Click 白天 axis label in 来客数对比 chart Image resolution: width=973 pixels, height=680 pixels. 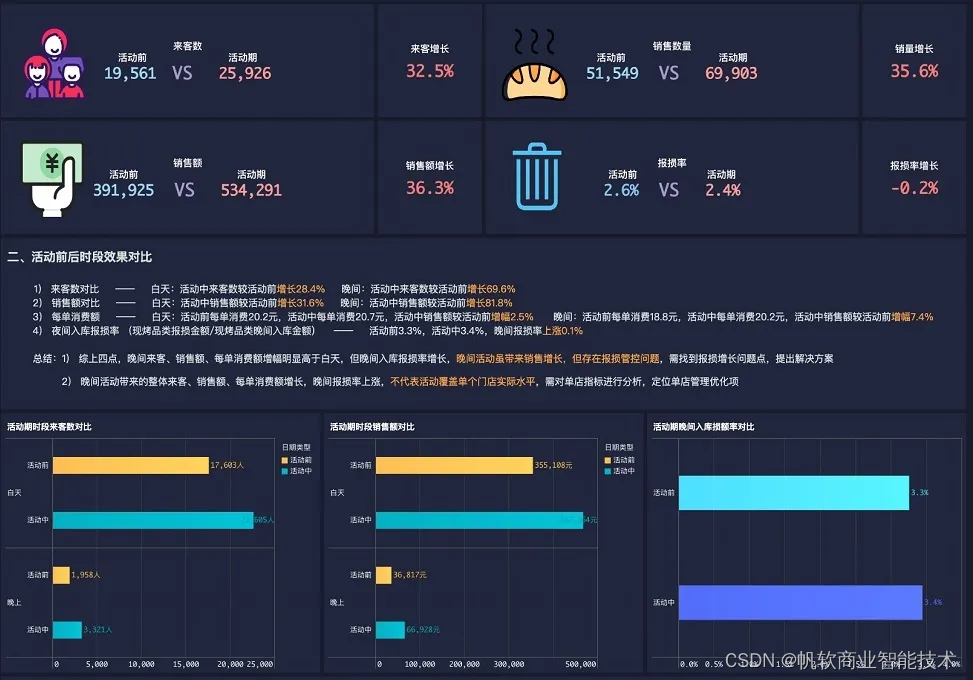tap(14, 493)
